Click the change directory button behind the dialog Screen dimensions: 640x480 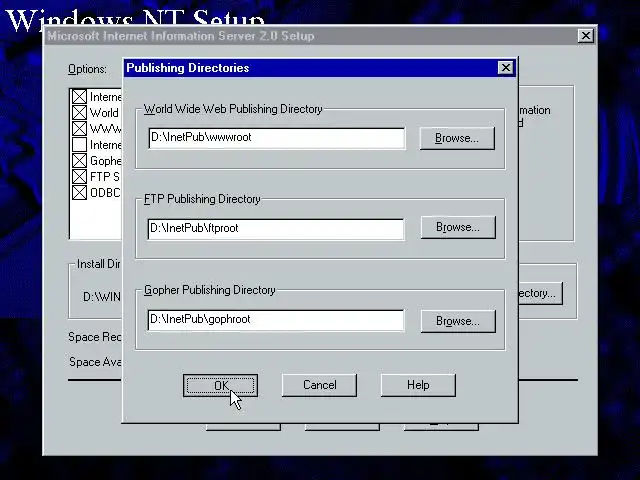tap(540, 293)
